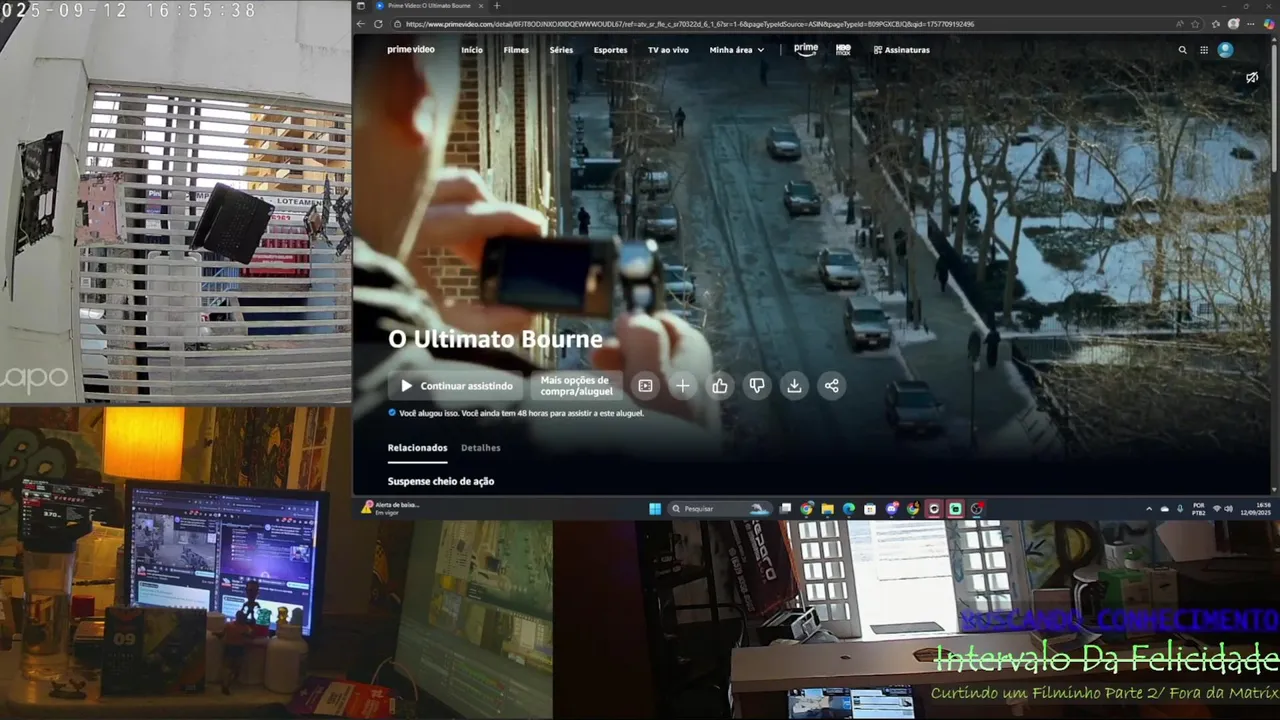Click the POR language indicator
The image size is (1280, 720).
tap(1198, 509)
